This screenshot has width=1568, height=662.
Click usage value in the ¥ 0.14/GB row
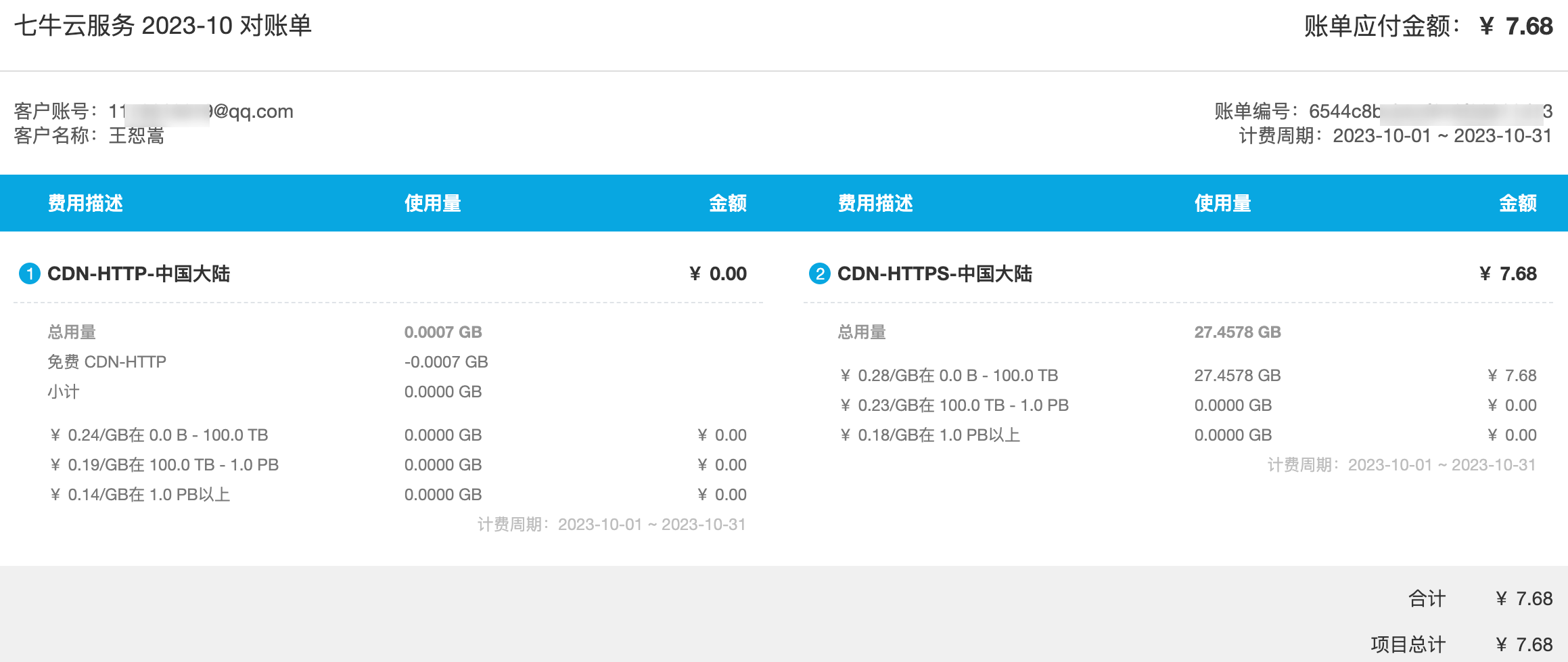[443, 494]
